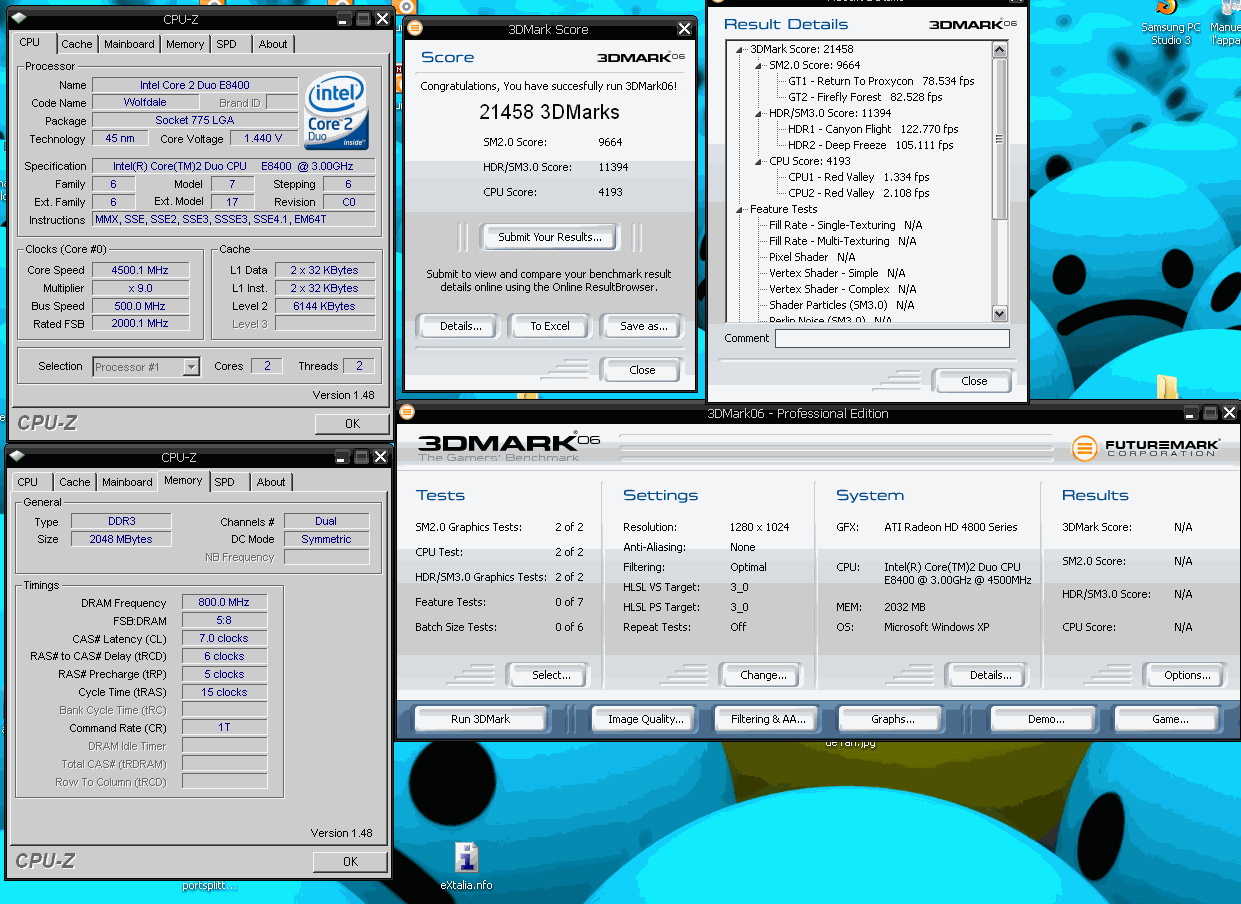Open the Memory tab in the processor CPU-Z window
1241x904 pixels.
click(185, 44)
